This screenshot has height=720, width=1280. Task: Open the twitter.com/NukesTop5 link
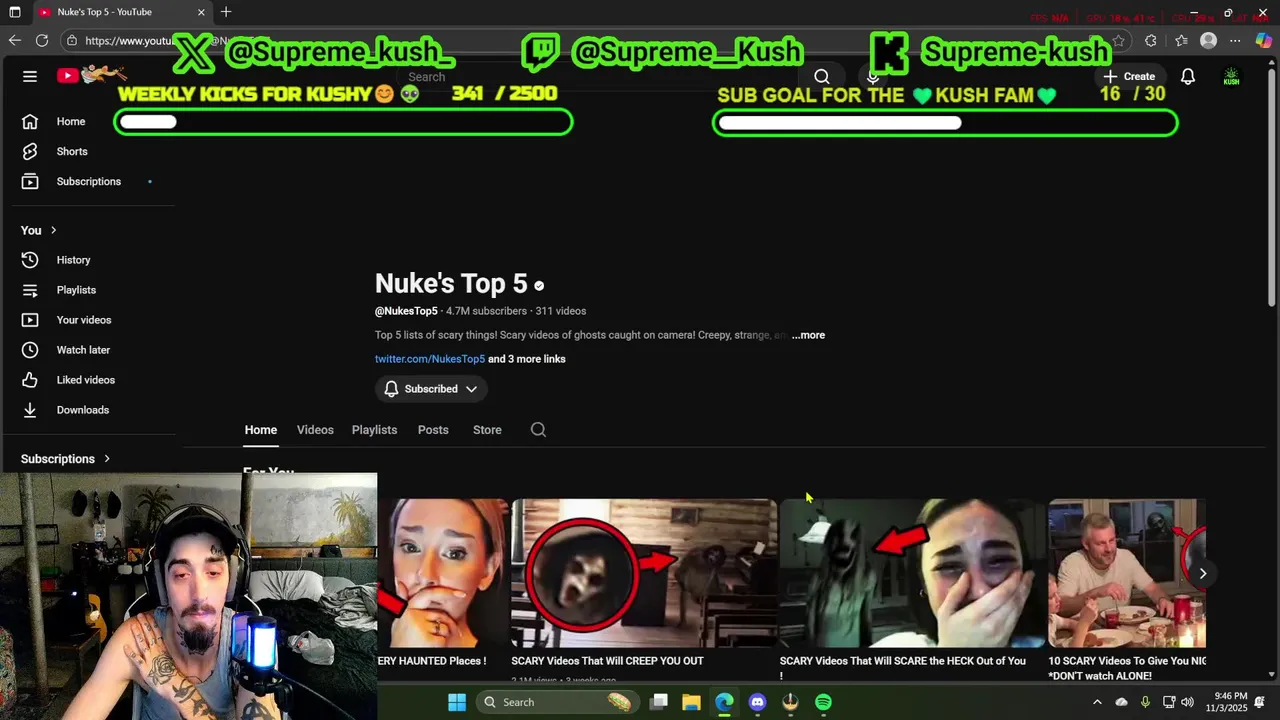(430, 359)
